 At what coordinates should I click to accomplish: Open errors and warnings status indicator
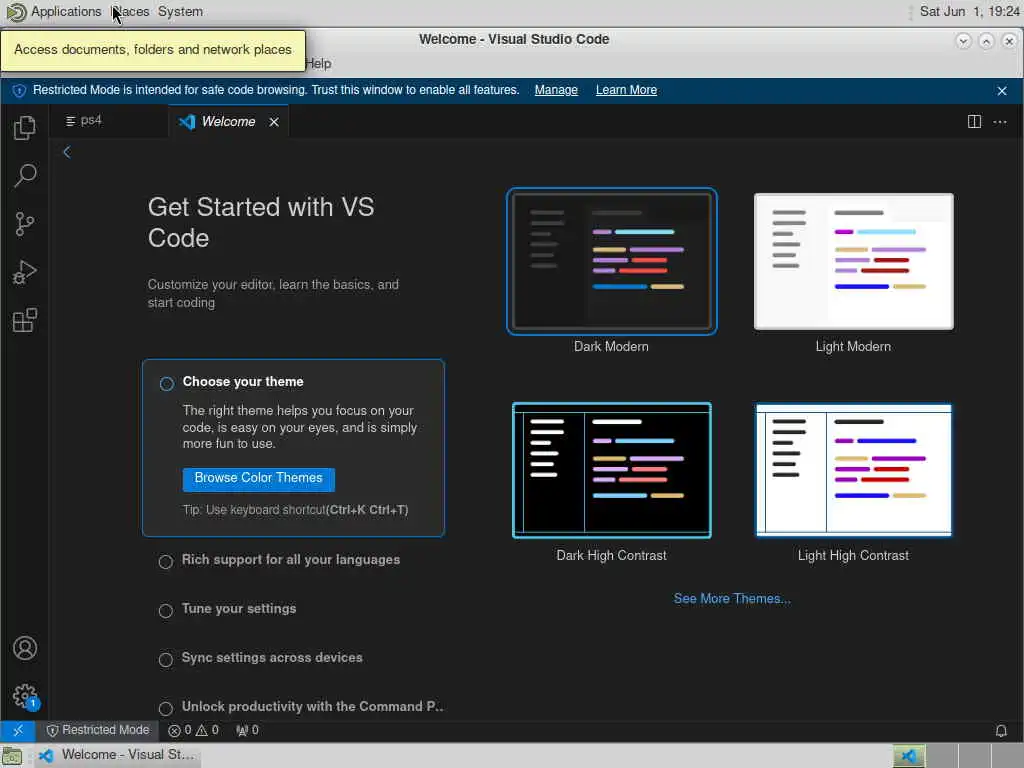pos(193,730)
